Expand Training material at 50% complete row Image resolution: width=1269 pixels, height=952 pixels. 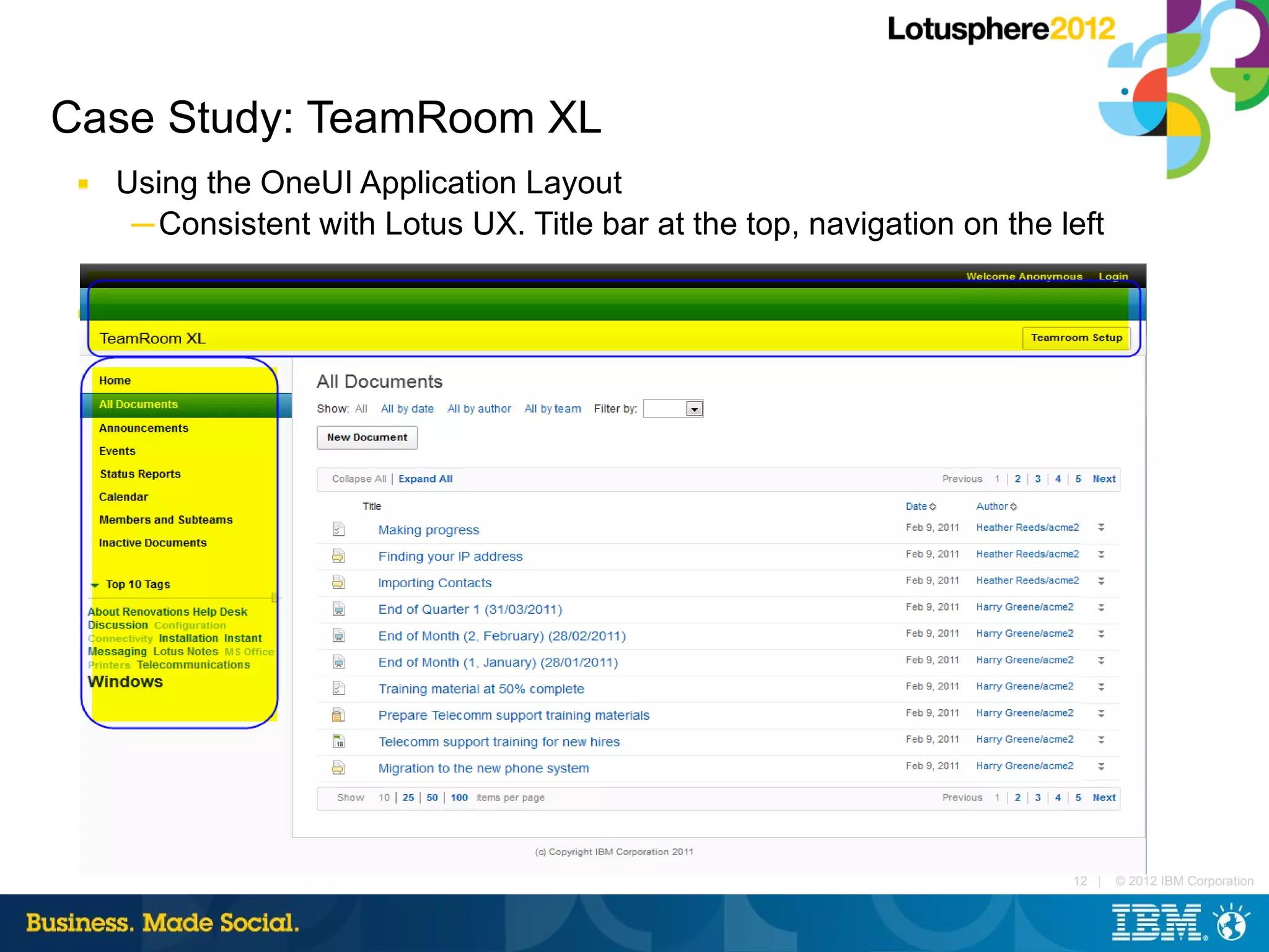1101,687
